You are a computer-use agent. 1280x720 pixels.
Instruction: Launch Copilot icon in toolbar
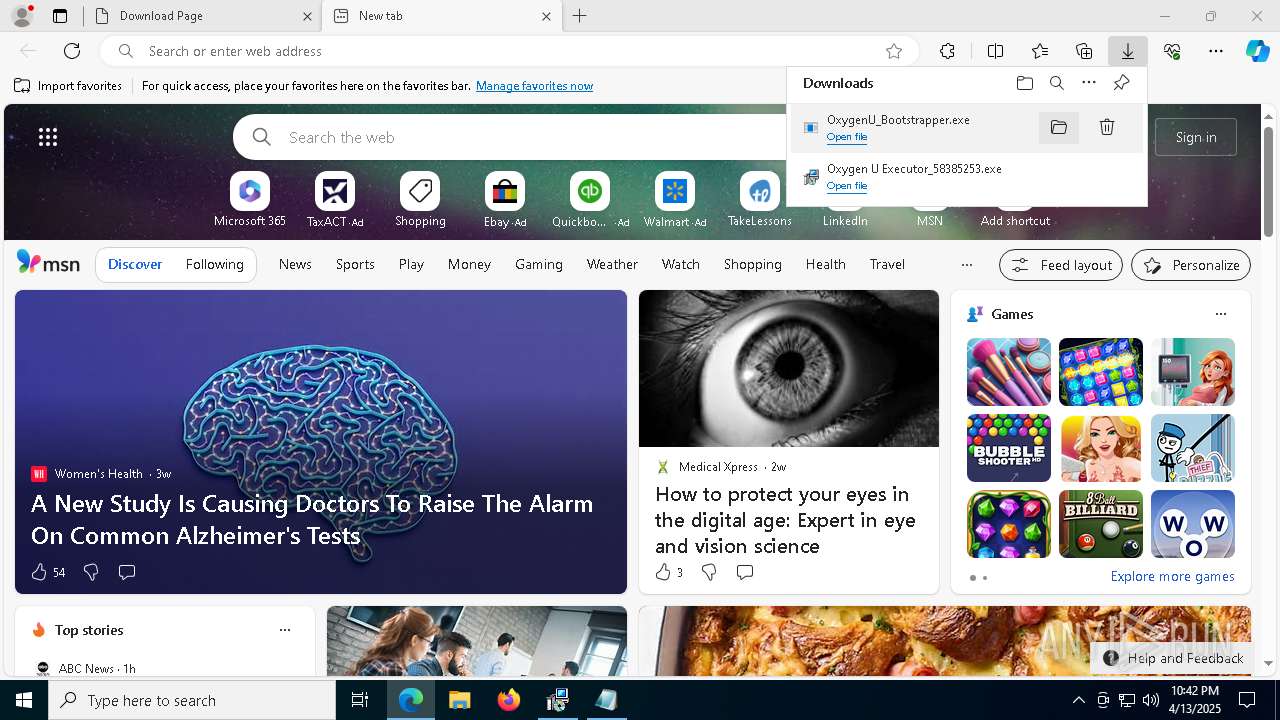[x=1257, y=51]
